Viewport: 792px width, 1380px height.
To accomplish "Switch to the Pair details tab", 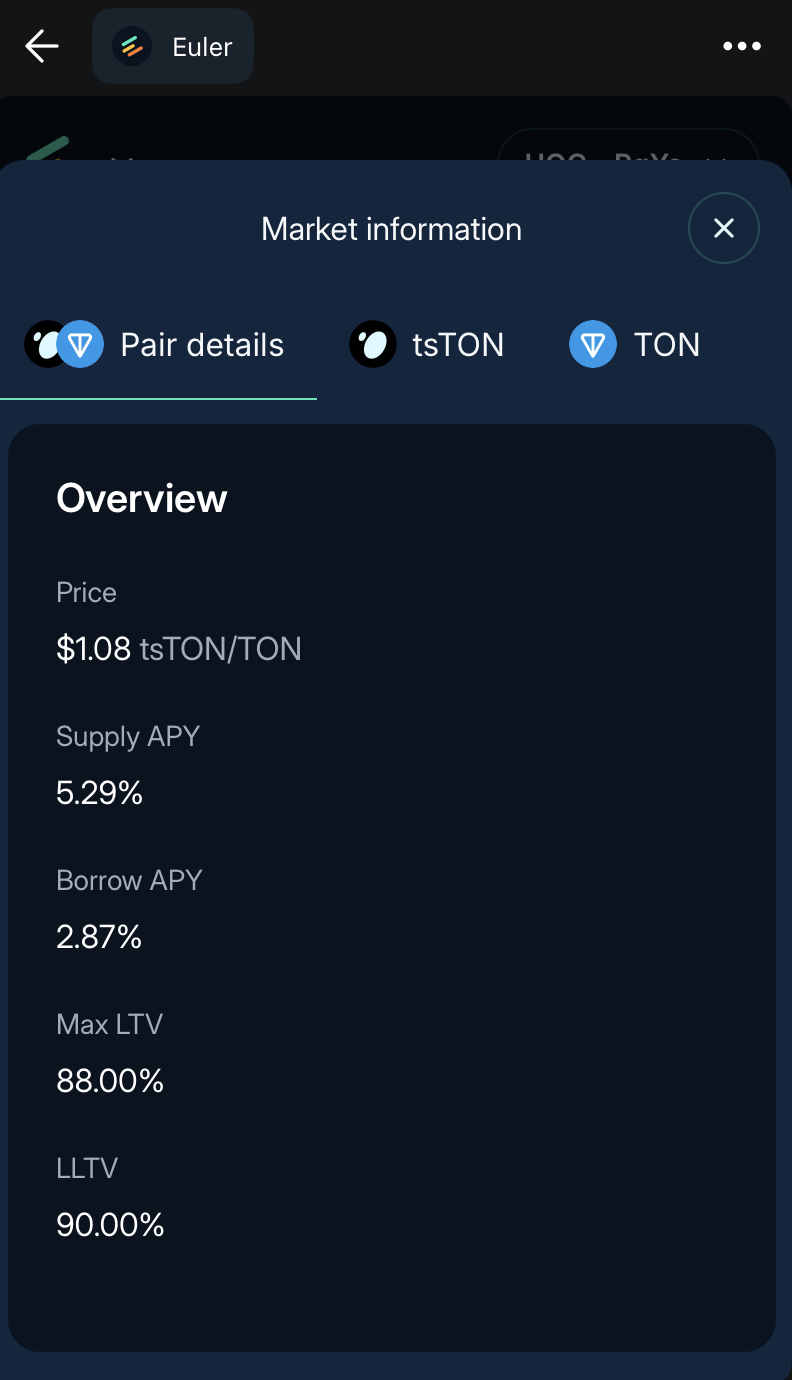I will pyautogui.click(x=202, y=346).
